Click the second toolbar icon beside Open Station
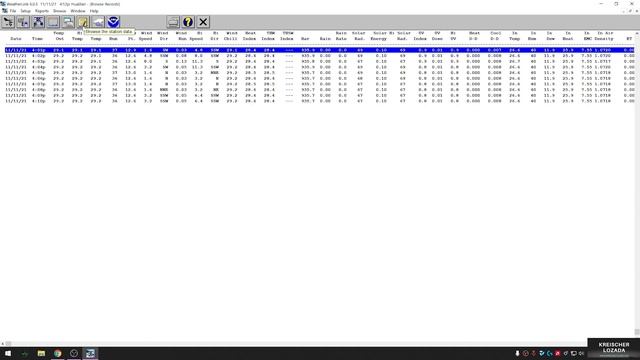The width and height of the screenshot is (640, 360). [x=23, y=22]
